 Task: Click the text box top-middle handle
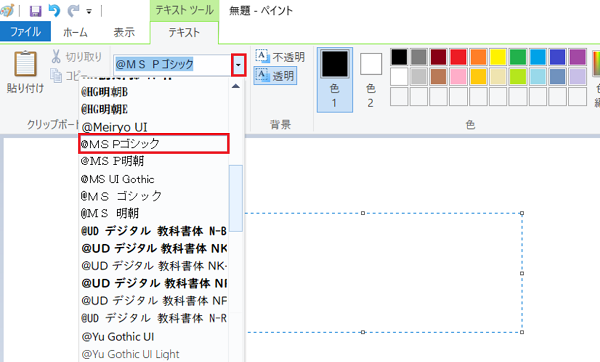click(363, 213)
